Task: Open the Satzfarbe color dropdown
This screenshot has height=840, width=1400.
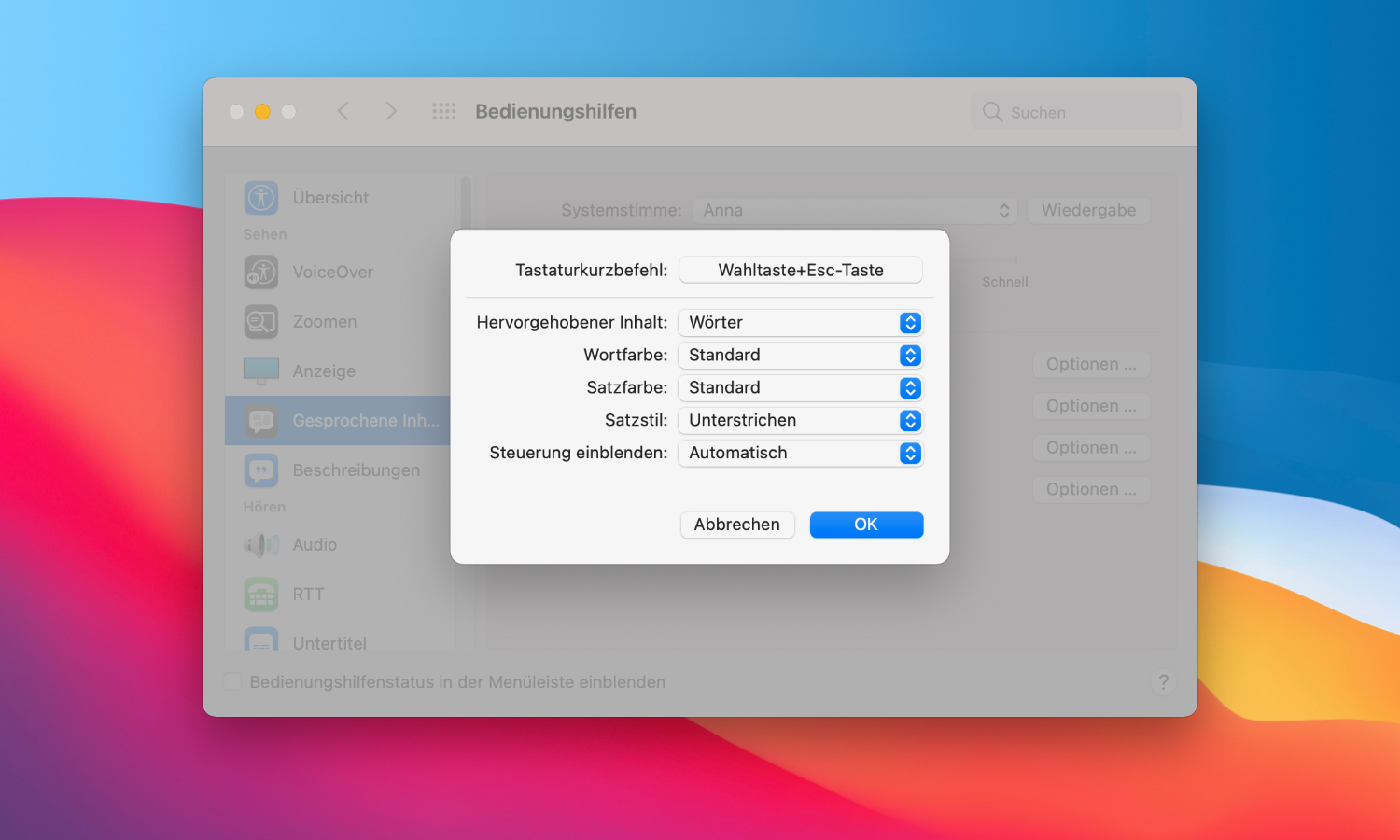Action: pyautogui.click(x=800, y=388)
